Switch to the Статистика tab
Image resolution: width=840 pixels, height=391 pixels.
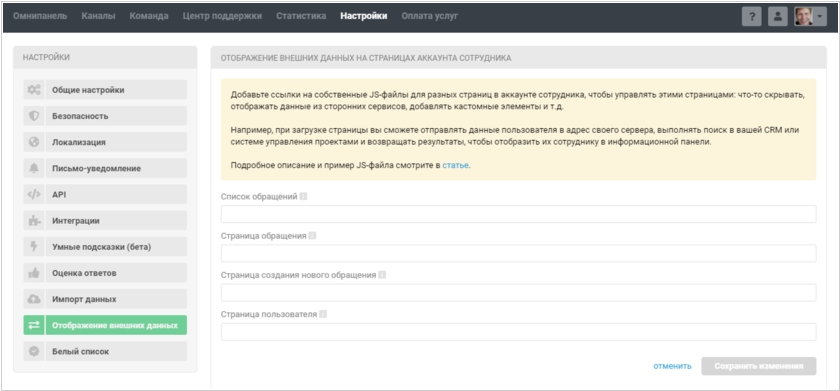[x=301, y=16]
